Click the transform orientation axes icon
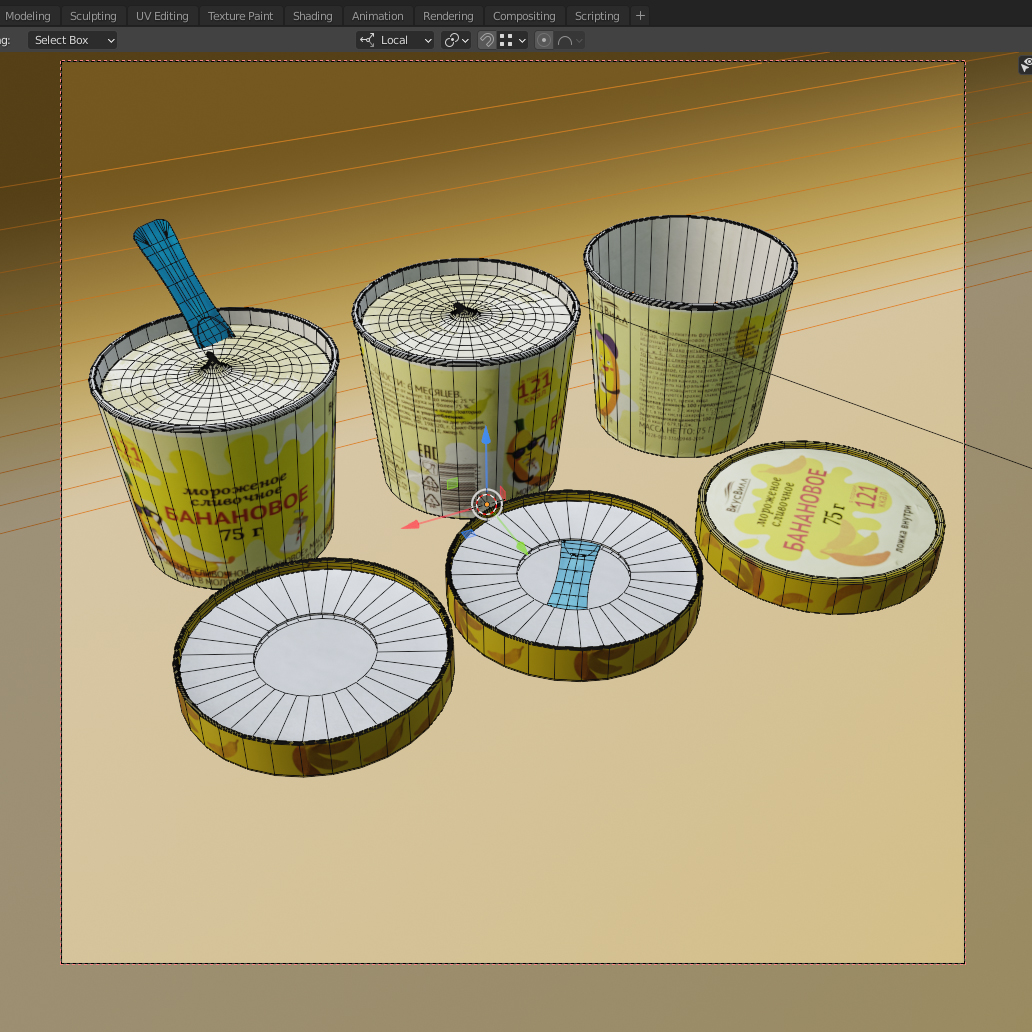1032x1032 pixels. 367,40
